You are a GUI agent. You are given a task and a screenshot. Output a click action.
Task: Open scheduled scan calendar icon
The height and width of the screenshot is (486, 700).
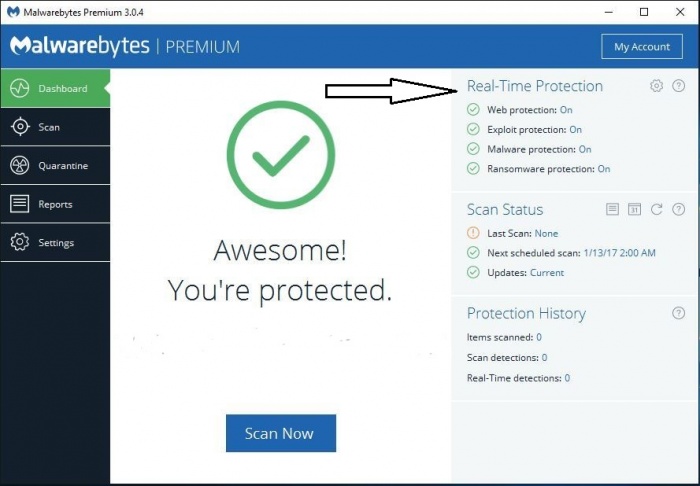coord(634,209)
